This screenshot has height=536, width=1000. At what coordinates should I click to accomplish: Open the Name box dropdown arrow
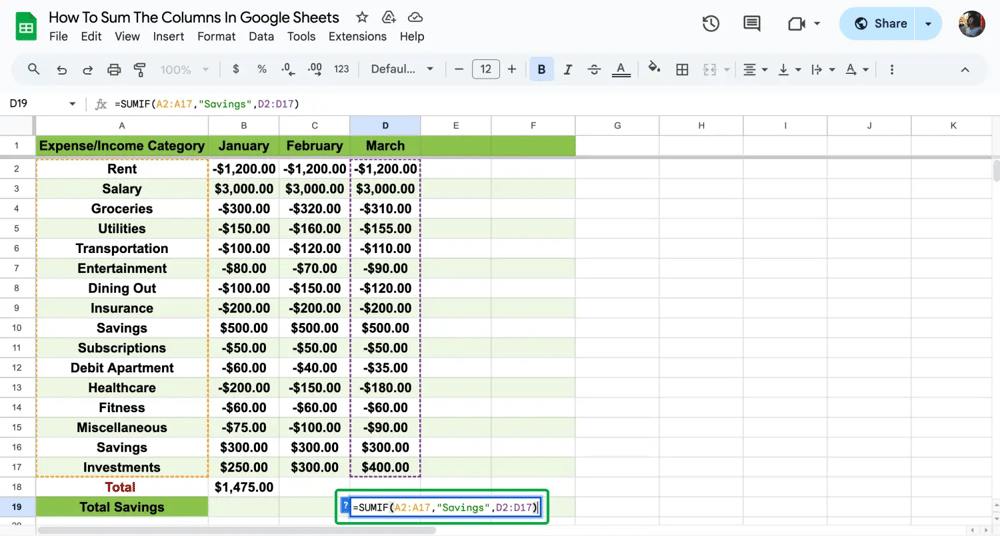tap(72, 104)
